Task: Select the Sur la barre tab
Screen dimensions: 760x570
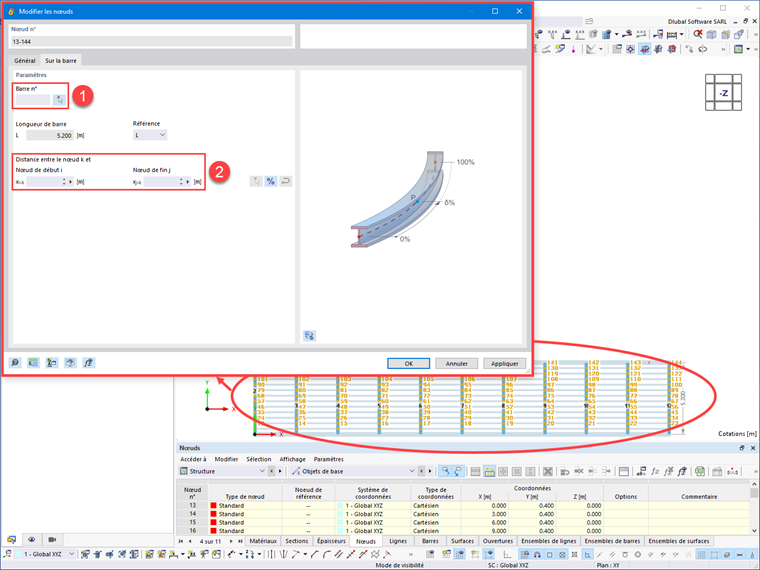Action: point(61,61)
